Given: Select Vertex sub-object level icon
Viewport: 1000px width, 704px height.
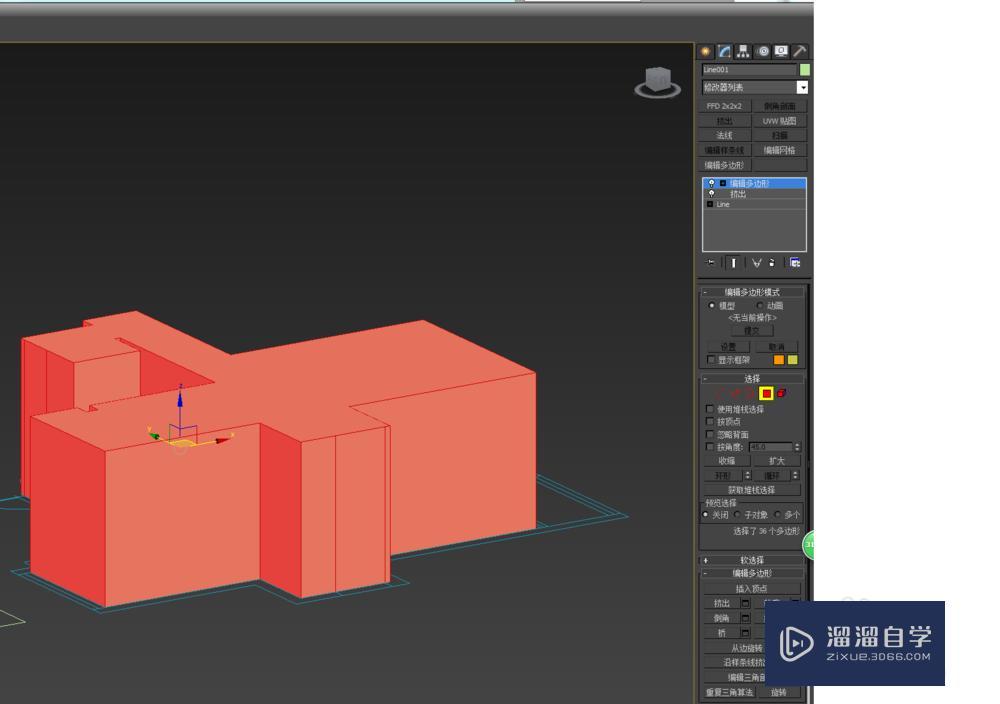Looking at the screenshot, I should pos(721,393).
